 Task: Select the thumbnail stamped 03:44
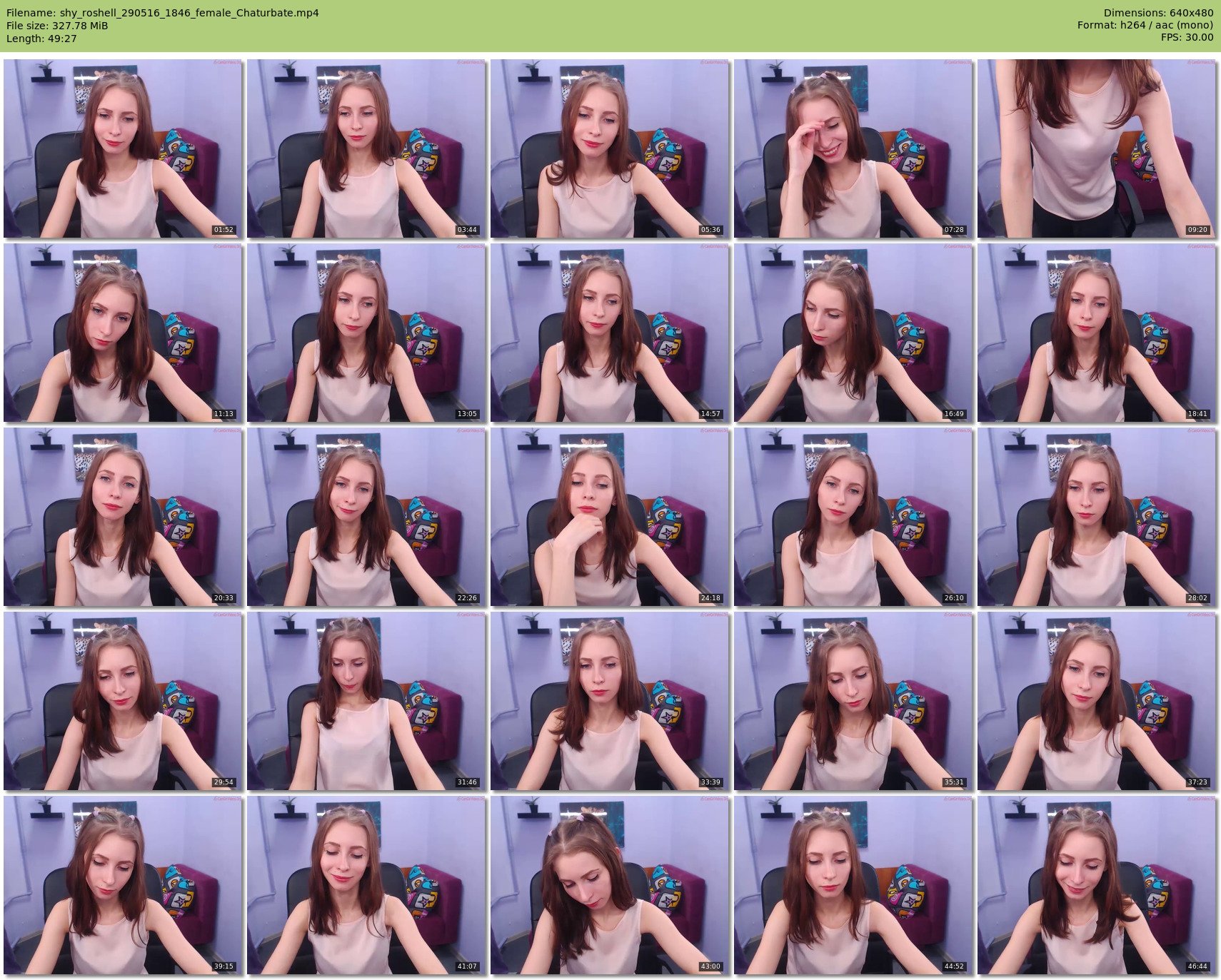pyautogui.click(x=366, y=148)
